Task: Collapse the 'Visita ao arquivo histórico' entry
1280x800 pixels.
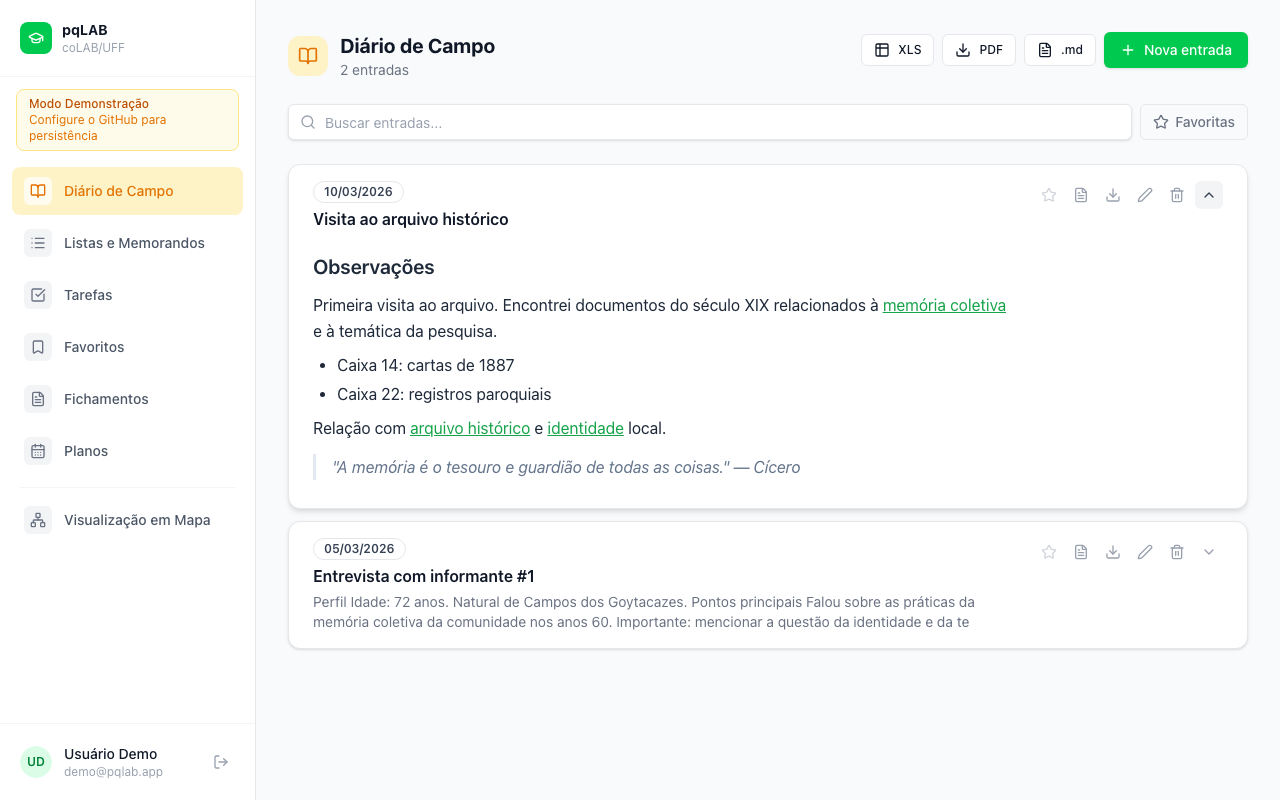Action: pyautogui.click(x=1209, y=195)
